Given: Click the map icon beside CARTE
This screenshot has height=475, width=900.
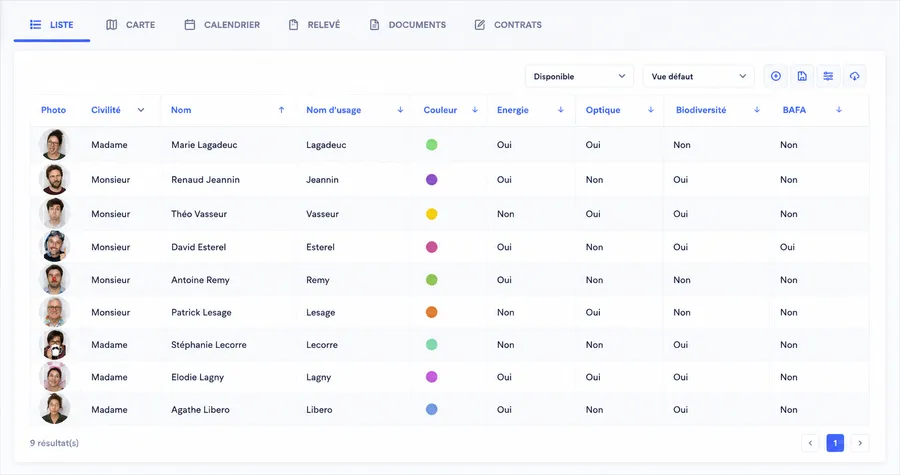Looking at the screenshot, I should tap(112, 25).
